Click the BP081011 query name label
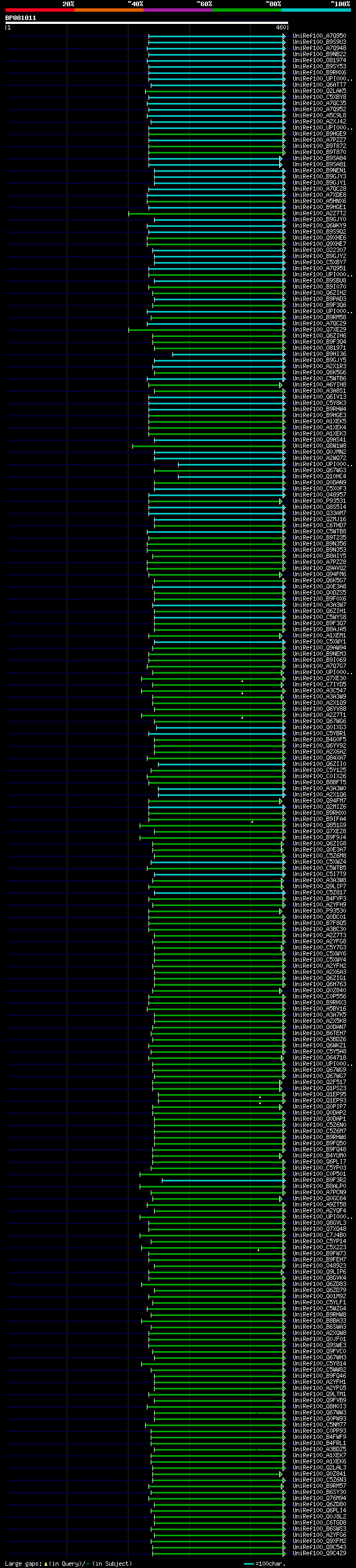This screenshot has height=1568, width=356. (x=21, y=18)
